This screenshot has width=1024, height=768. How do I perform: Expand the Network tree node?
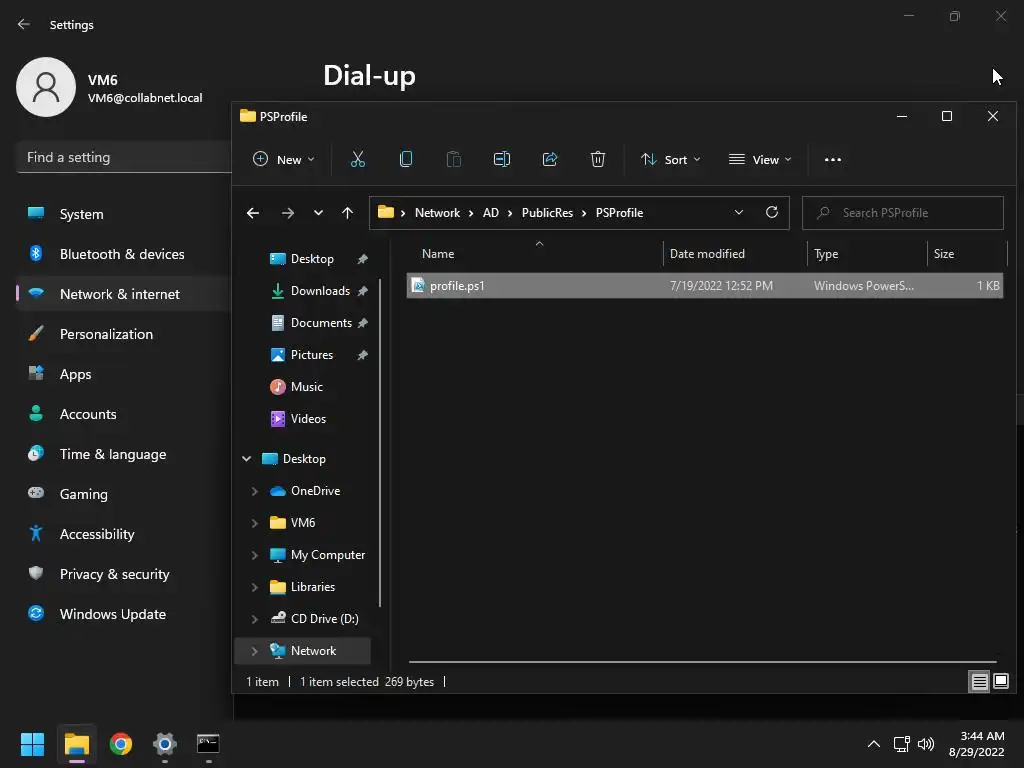coord(255,651)
